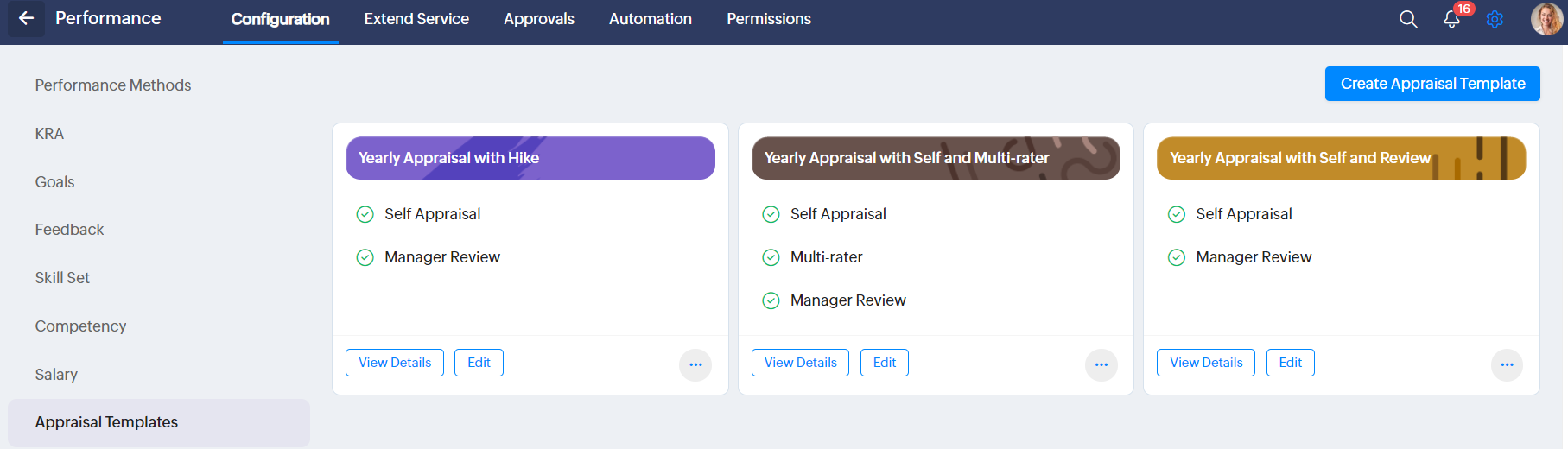Open the user profile avatar
This screenshot has width=1568, height=449.
(1546, 18)
